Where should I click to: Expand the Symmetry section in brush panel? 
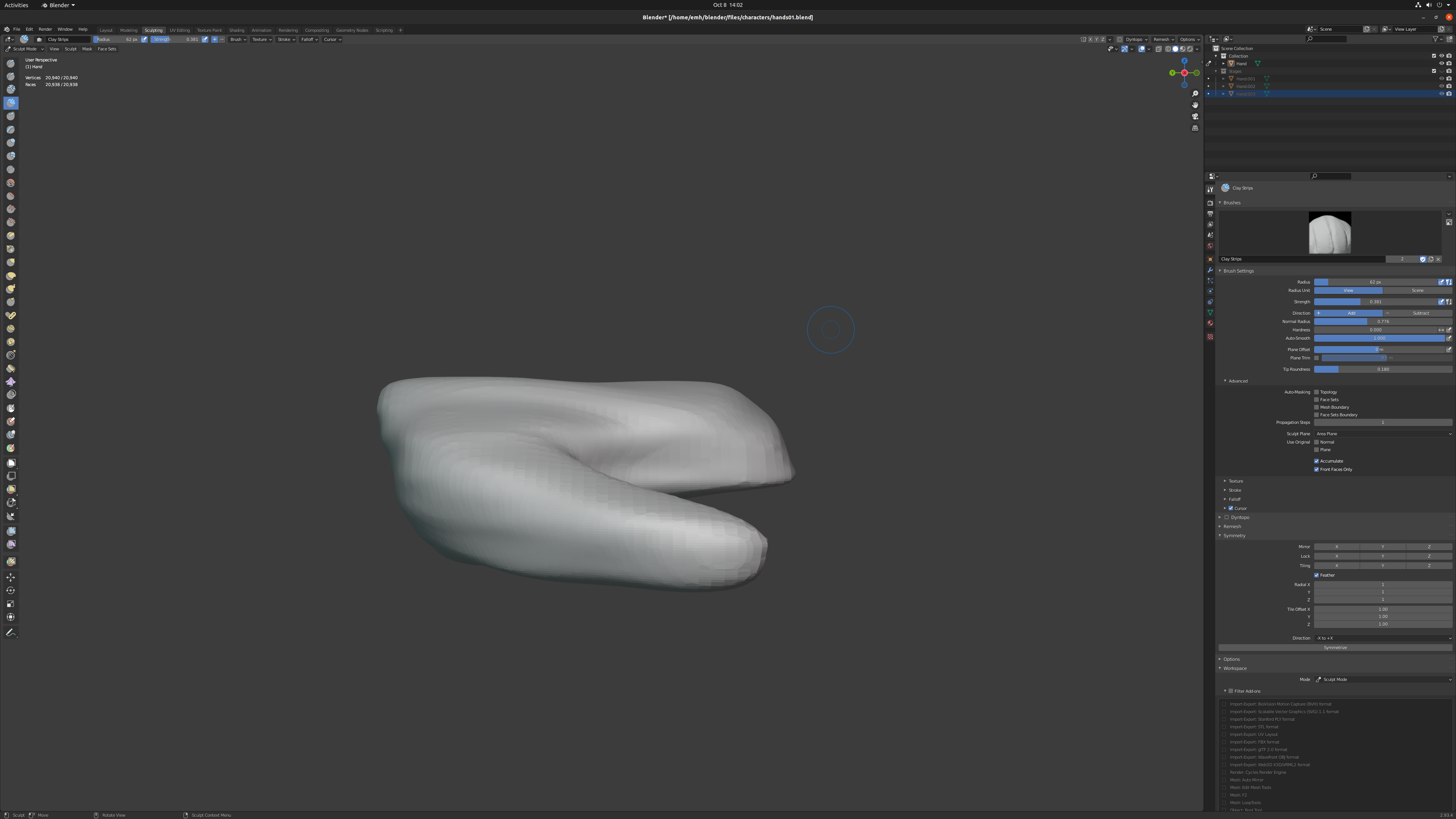(1235, 535)
